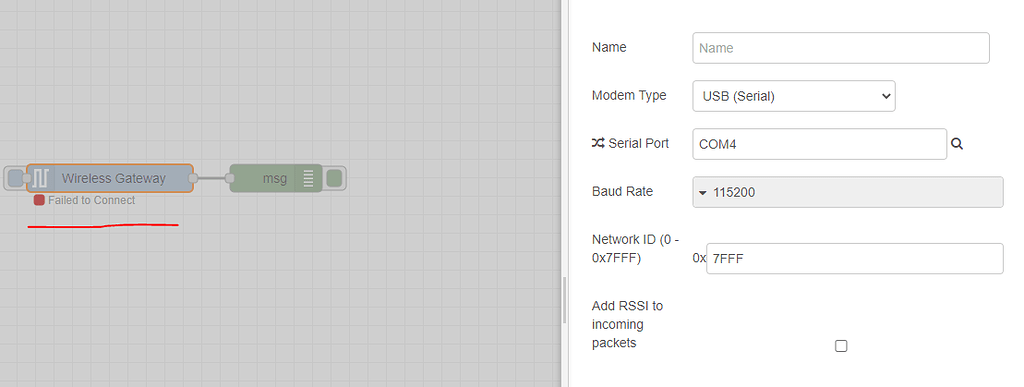The image size is (1024, 387).
Task: Select the Wireless Gateway node
Action: coord(110,178)
